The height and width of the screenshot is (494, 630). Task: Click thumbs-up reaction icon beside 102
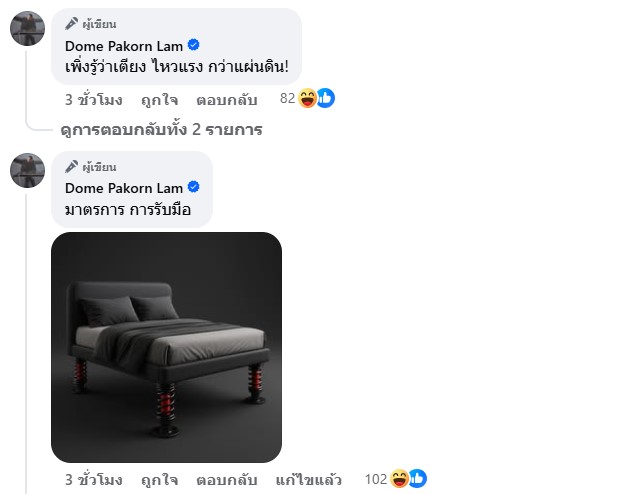[x=418, y=479]
